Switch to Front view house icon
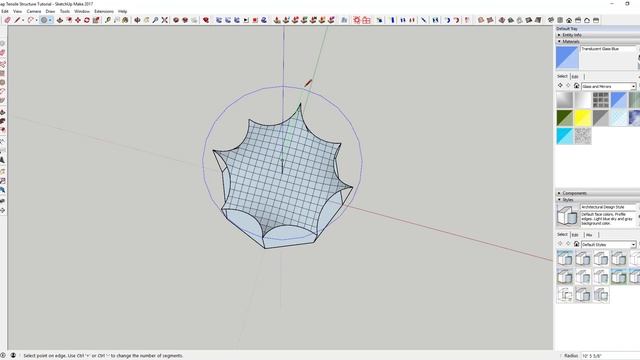This screenshot has width=640, height=360. (569, 20)
